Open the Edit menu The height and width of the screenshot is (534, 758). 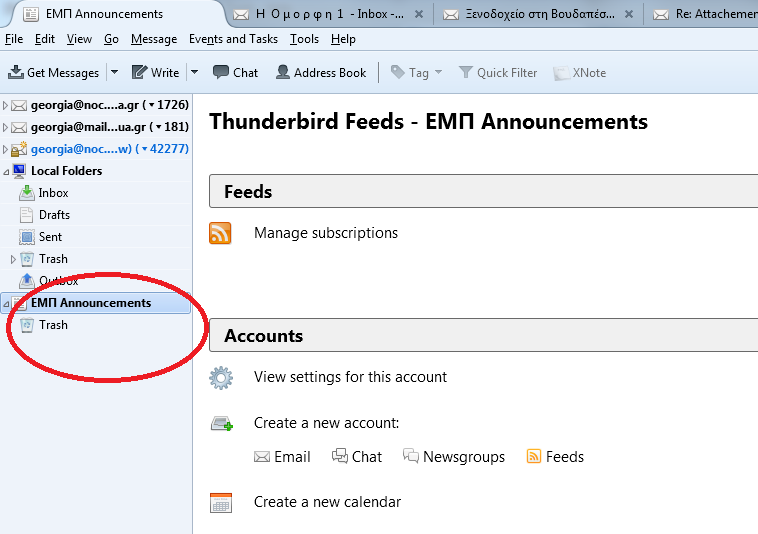click(44, 39)
